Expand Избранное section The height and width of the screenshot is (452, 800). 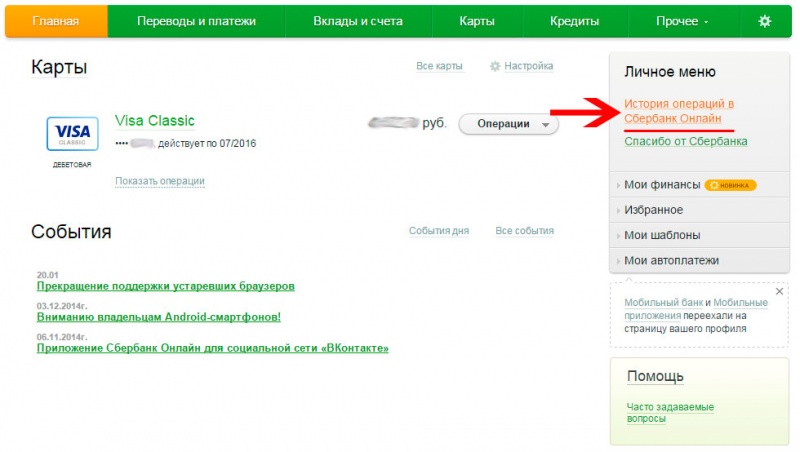653,210
